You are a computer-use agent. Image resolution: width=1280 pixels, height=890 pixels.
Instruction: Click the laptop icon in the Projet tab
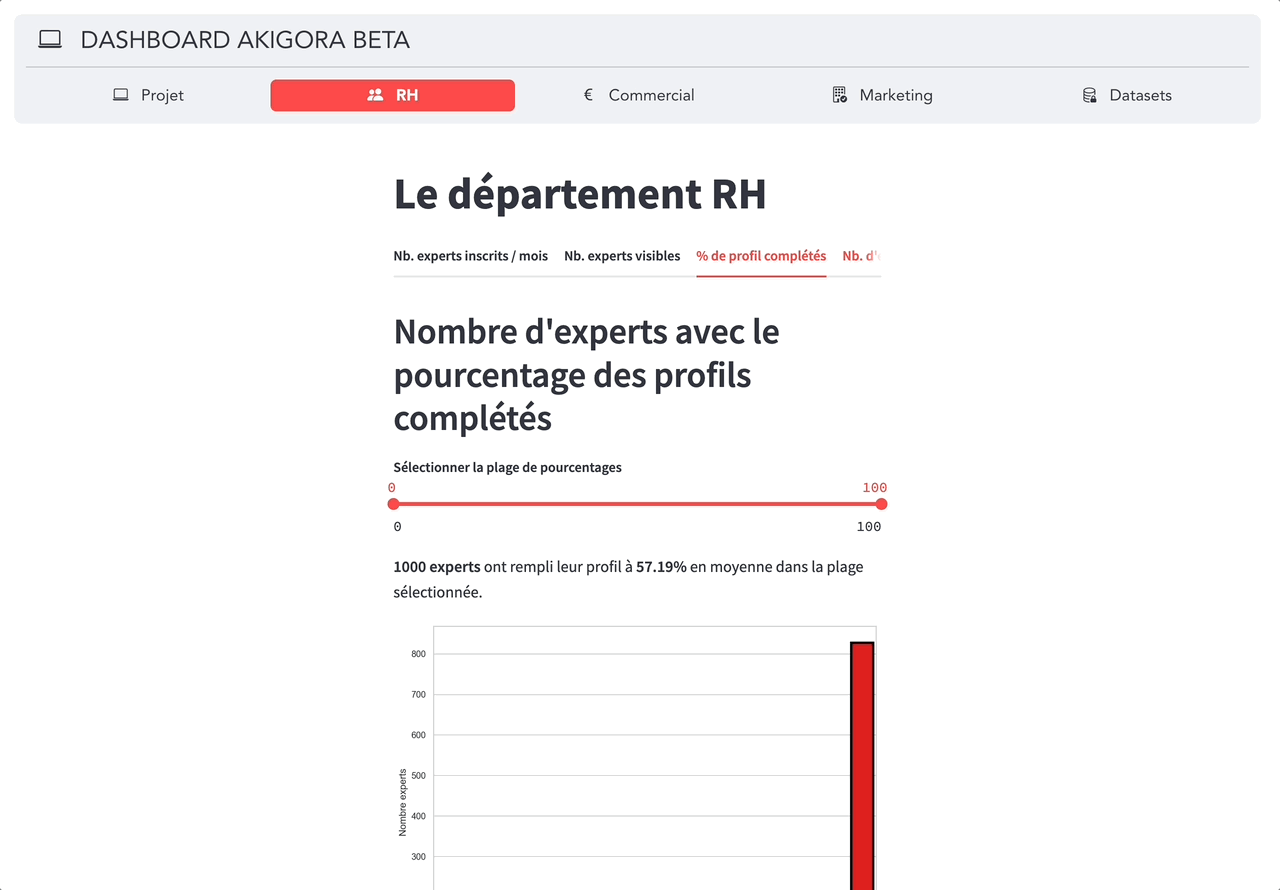tap(121, 95)
